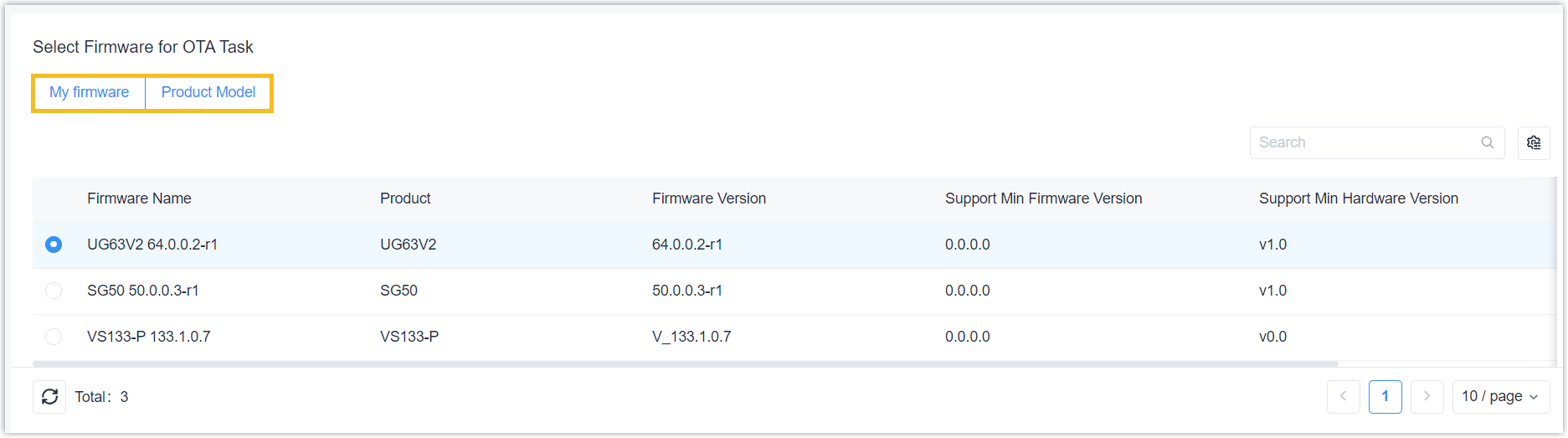This screenshot has height=438, width=1568.
Task: Click the SG50 product cell
Action: 398,291
